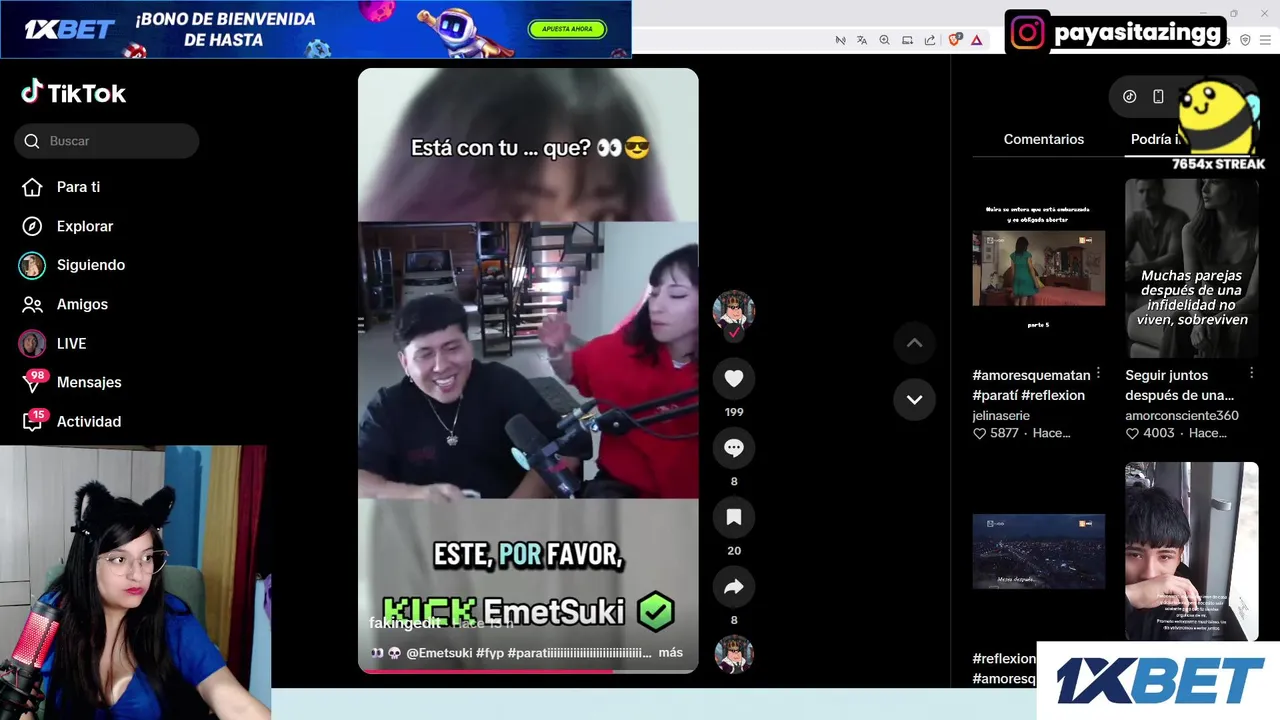
Task: Switch to the Comentarios tab
Action: [1043, 139]
